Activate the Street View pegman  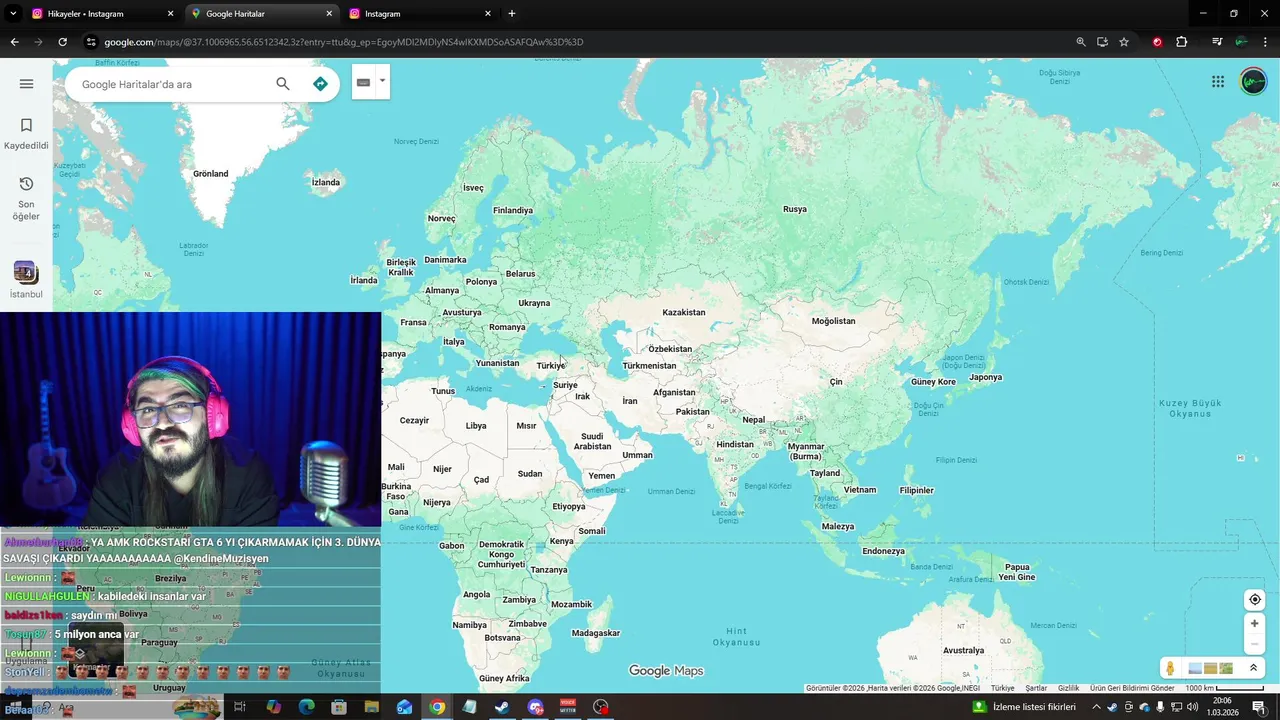point(1170,668)
